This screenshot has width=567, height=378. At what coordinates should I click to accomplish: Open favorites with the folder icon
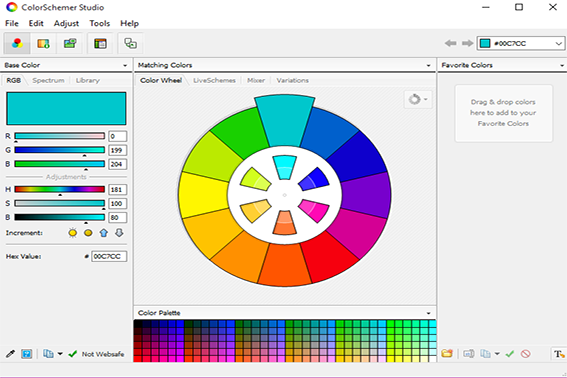point(447,354)
